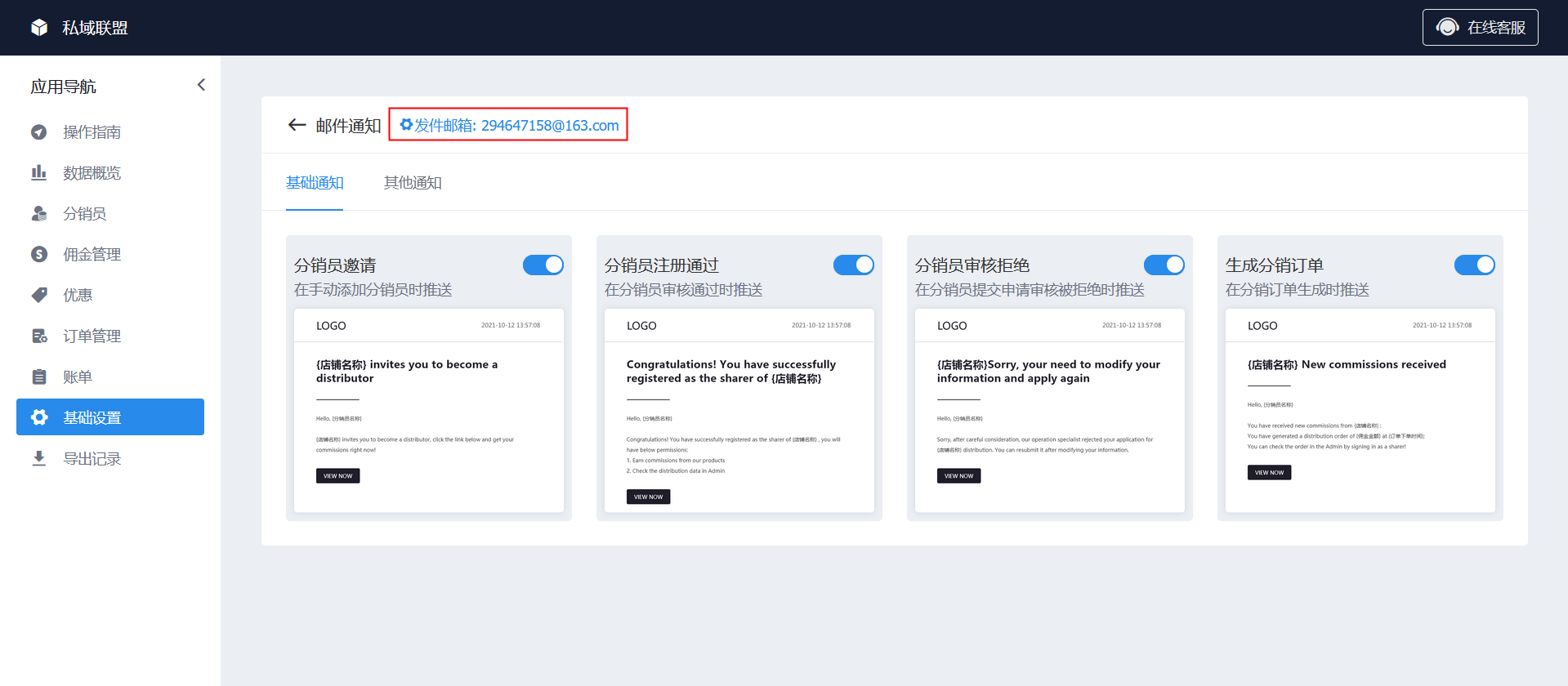
Task: Click the 私域联盟 cube logo icon
Action: click(39, 28)
